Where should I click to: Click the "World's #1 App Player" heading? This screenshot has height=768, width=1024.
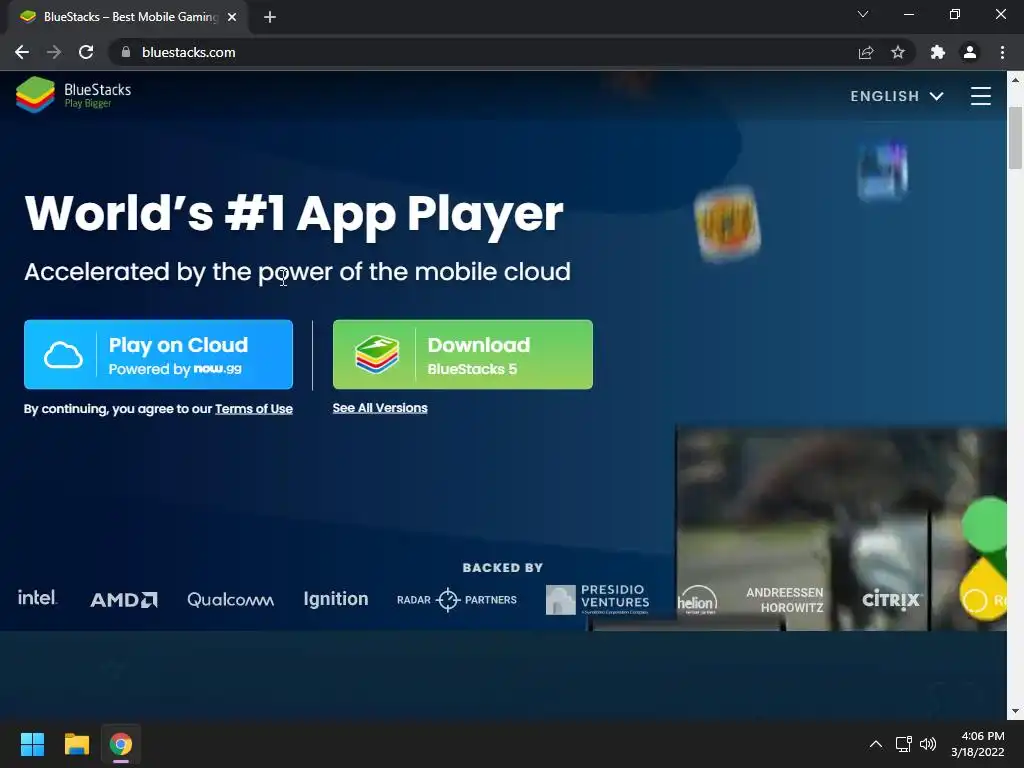294,214
